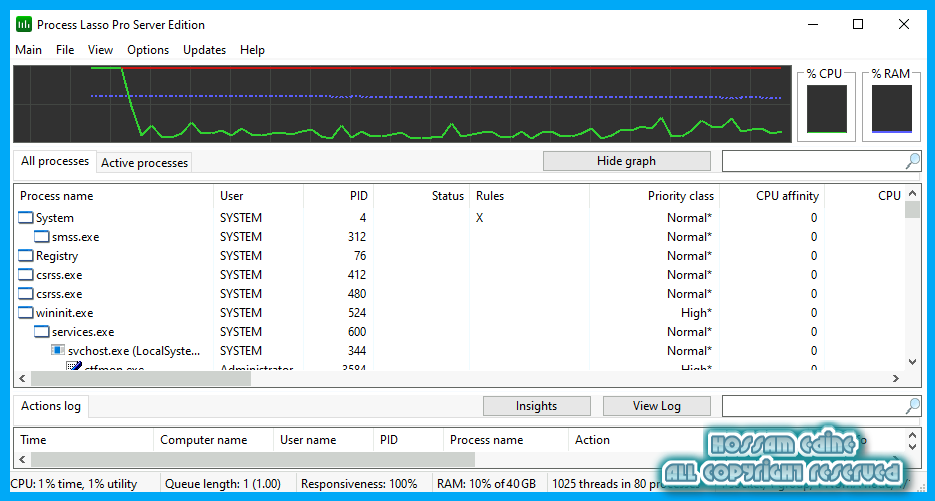Click the % RAM meter gauge
The height and width of the screenshot is (501, 935).
click(x=891, y=109)
